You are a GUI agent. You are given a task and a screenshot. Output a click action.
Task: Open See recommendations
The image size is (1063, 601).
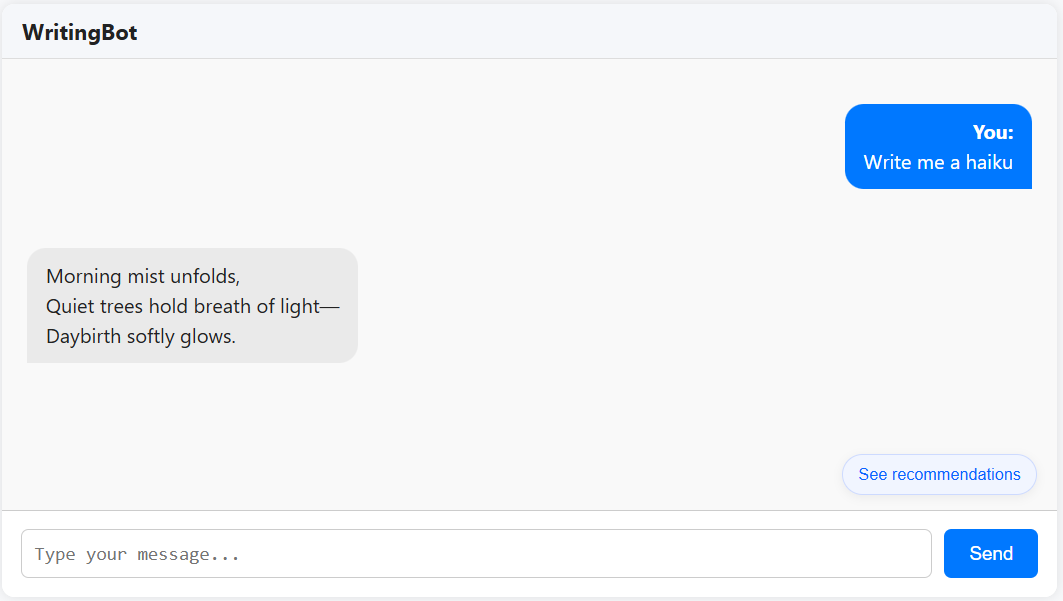click(x=939, y=474)
